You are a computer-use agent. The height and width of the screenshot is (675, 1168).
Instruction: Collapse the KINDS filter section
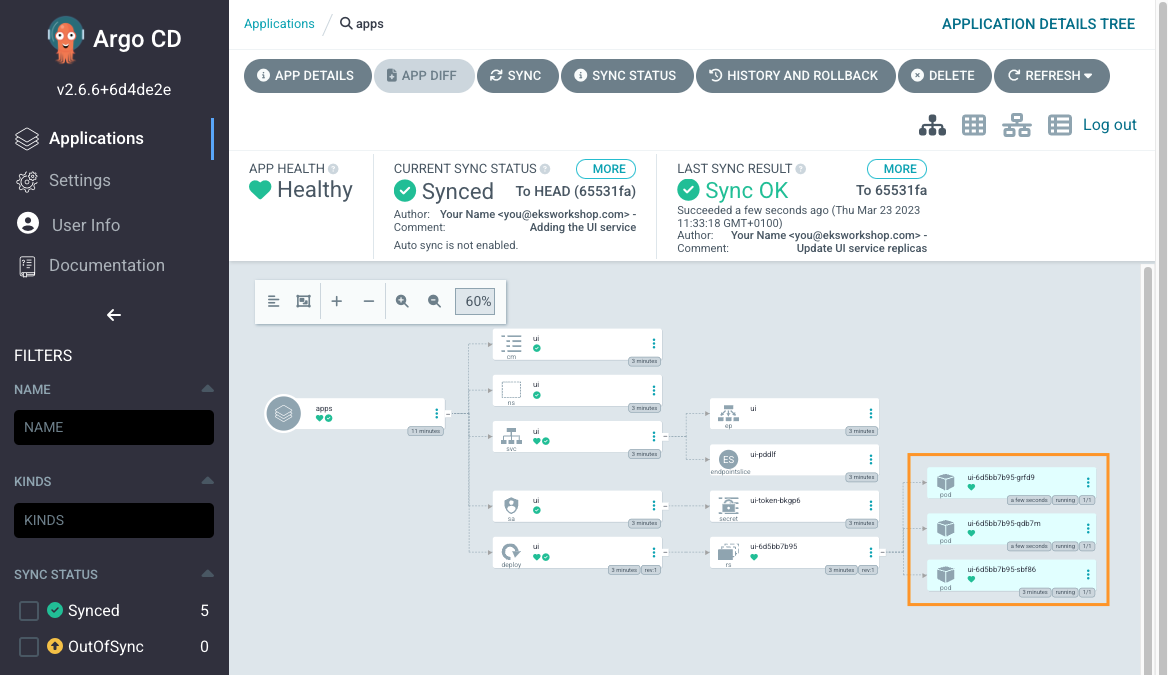tap(207, 481)
